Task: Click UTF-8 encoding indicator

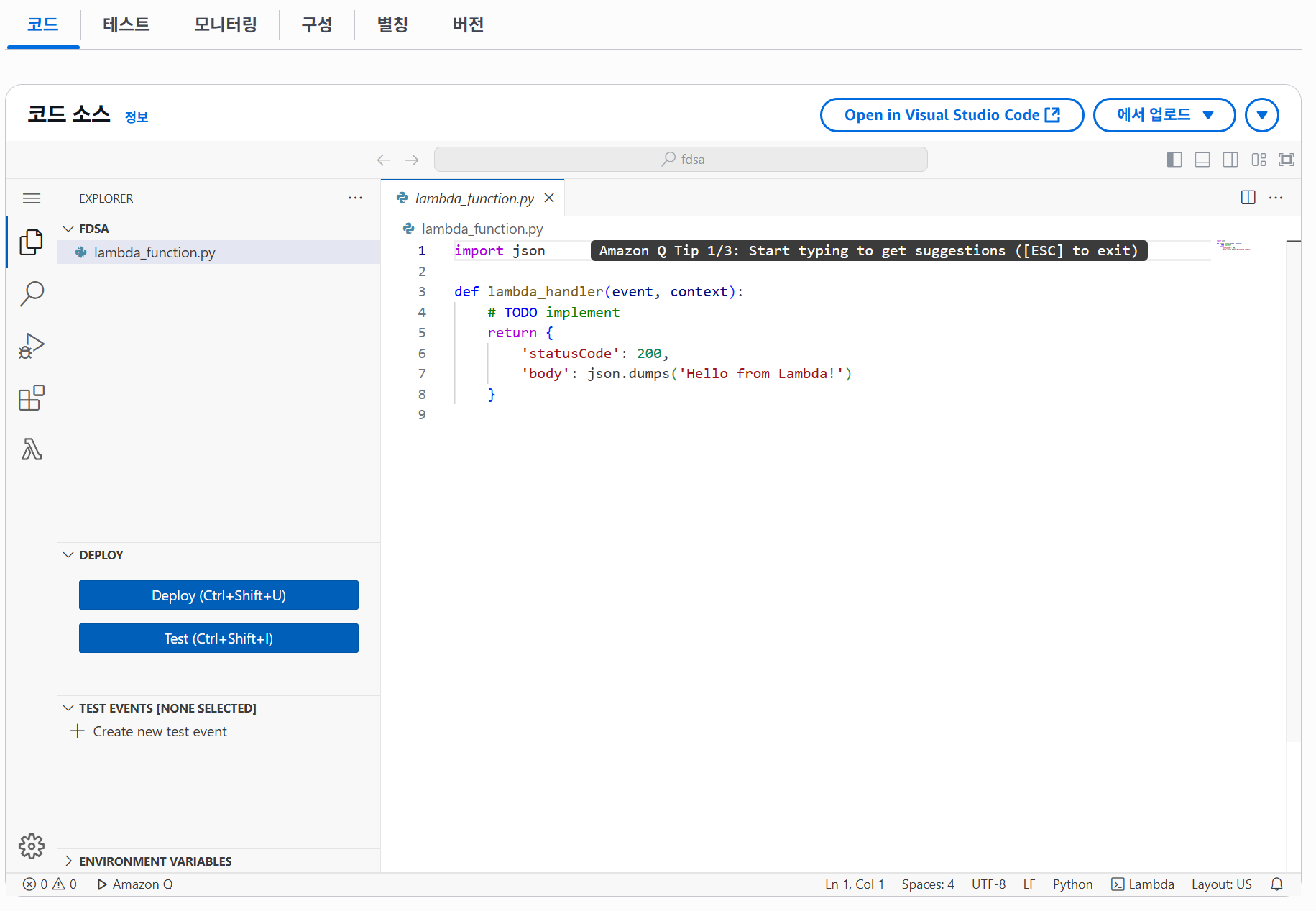Action: click(989, 884)
